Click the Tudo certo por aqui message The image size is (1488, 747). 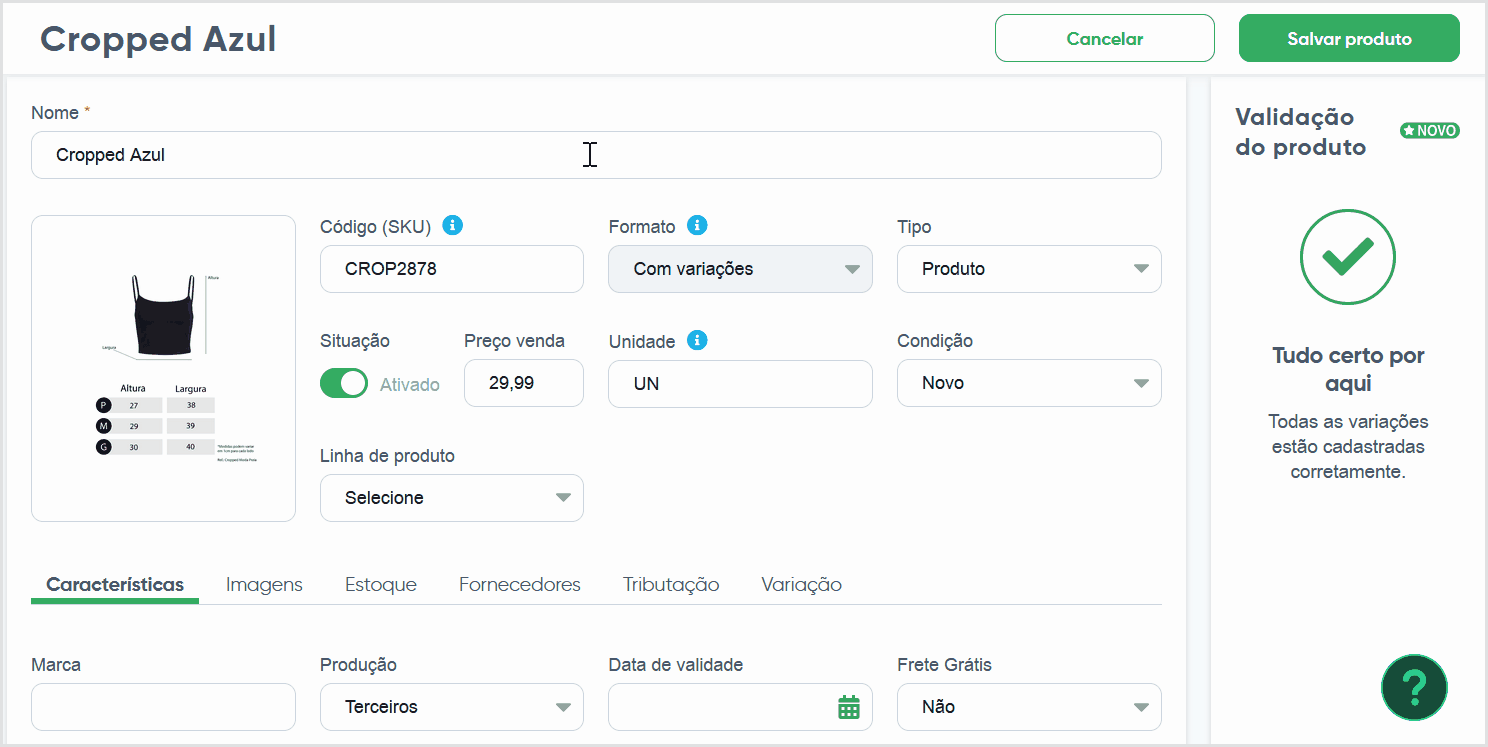click(1348, 370)
